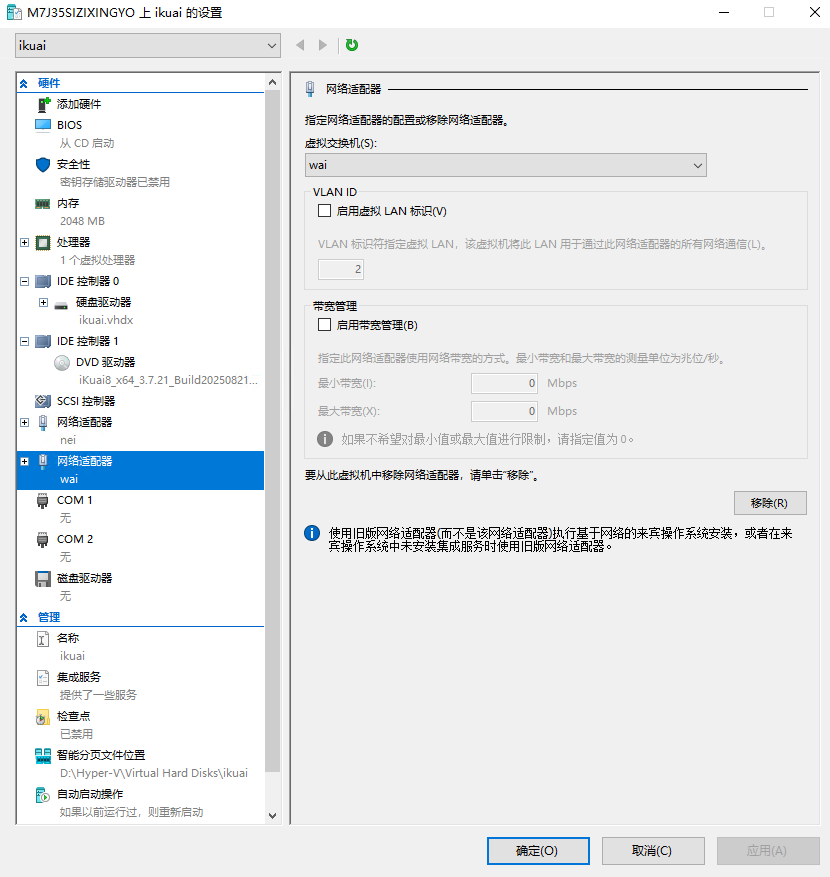
Task: Click the DVD drive disc icon
Action: coord(62,362)
